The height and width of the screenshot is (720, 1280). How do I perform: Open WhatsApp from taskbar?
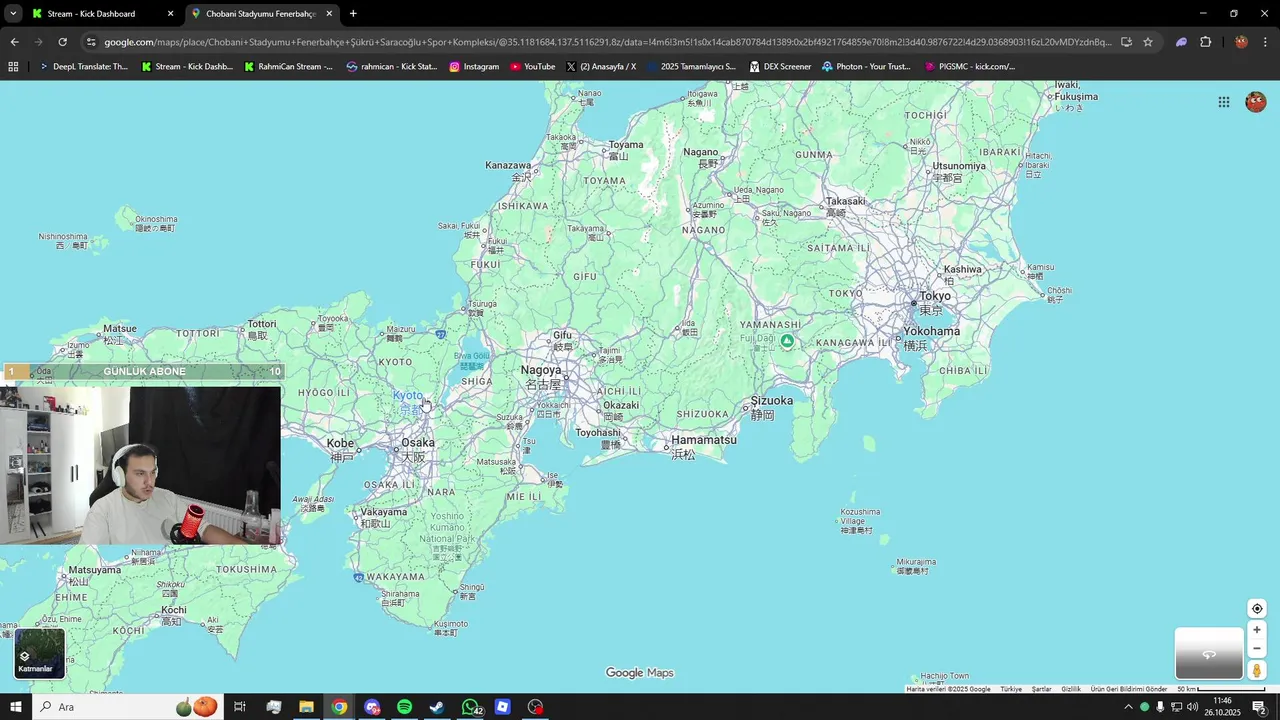[x=470, y=707]
